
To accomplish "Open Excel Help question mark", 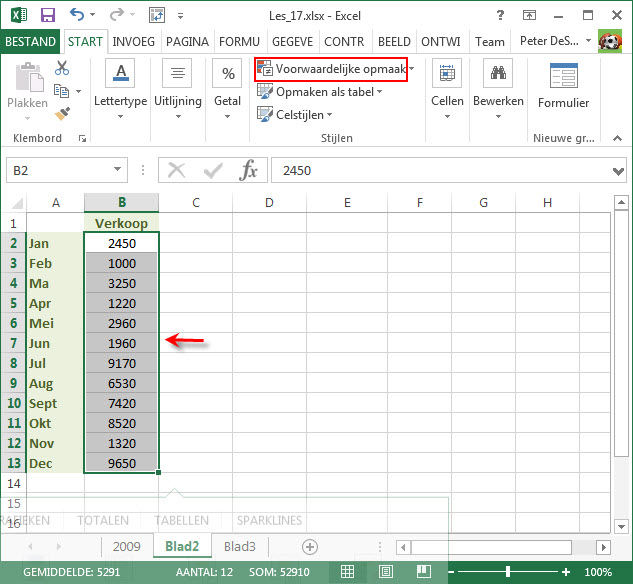I will pos(500,15).
